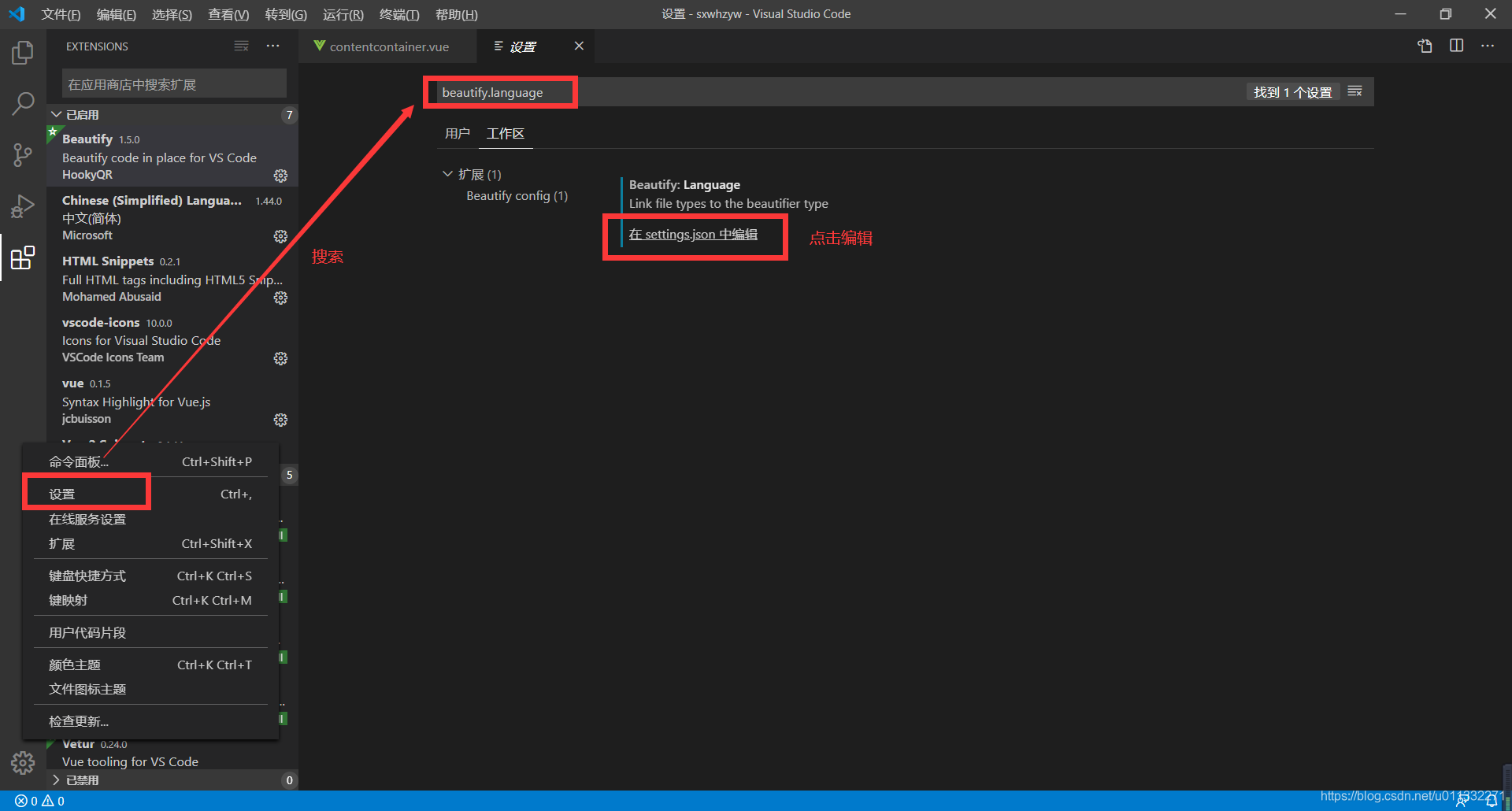Open the Explorer view in activity bar
Screen dimensions: 1512x811
point(23,53)
